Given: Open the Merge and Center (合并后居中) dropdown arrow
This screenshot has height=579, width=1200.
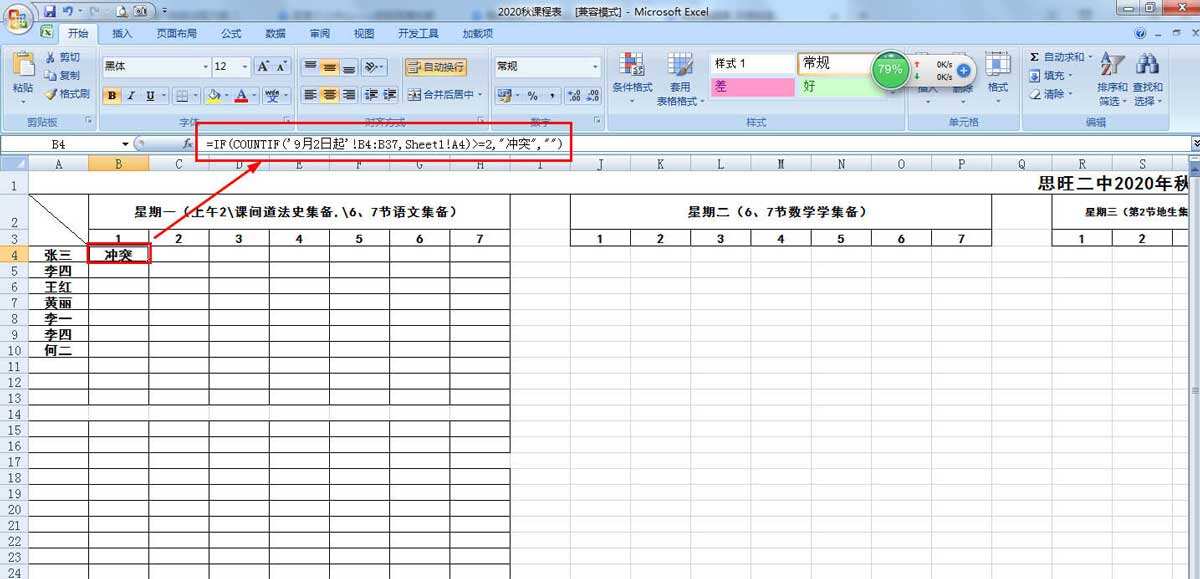Looking at the screenshot, I should [480, 95].
